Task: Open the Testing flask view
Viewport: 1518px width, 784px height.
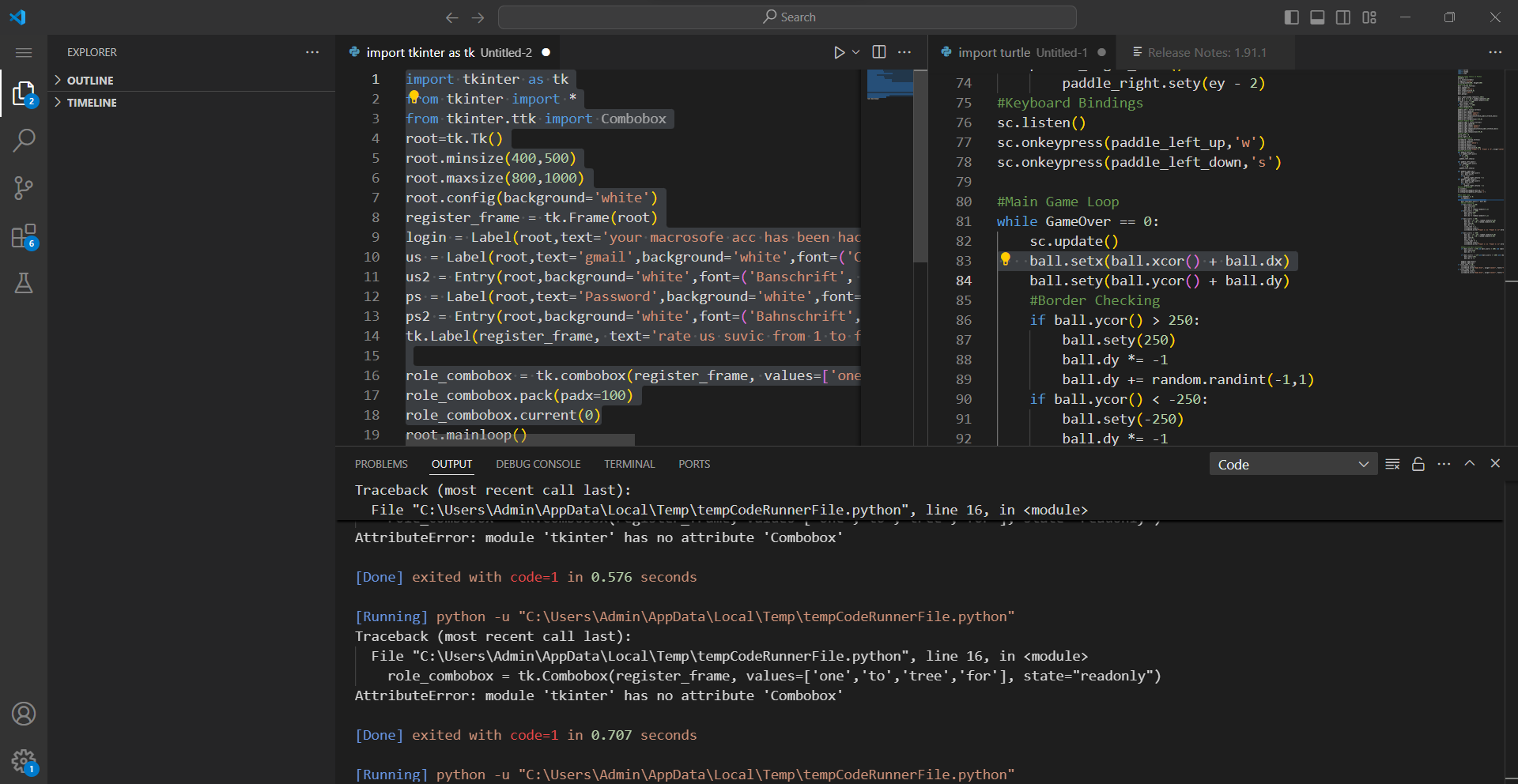Action: tap(24, 283)
